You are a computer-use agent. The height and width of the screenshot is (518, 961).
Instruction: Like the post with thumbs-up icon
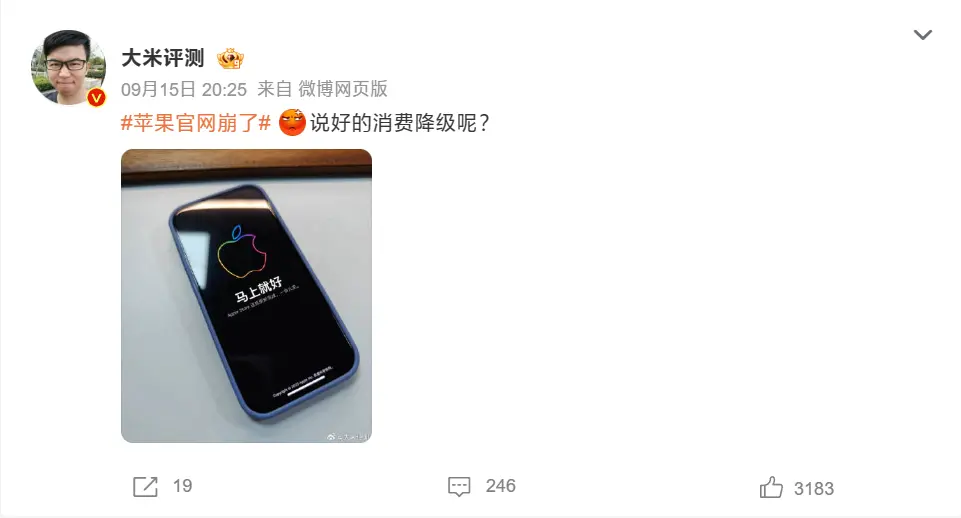tap(771, 487)
